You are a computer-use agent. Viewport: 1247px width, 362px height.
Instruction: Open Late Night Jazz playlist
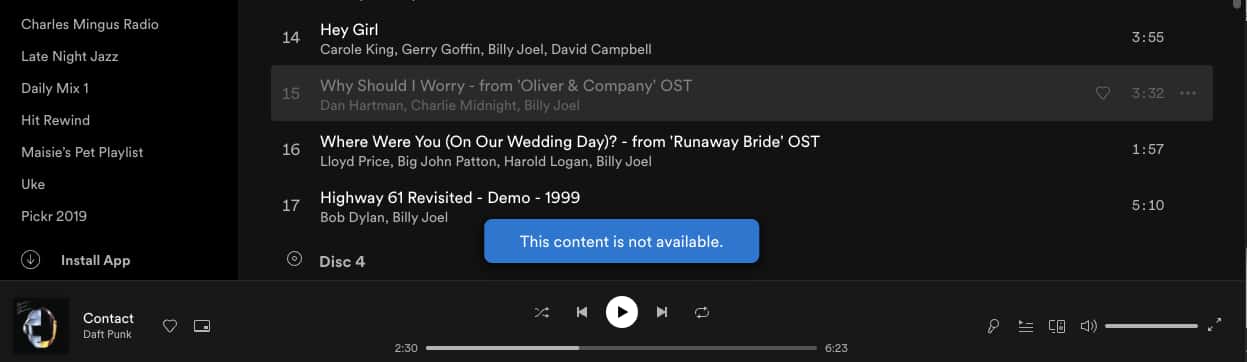tap(70, 56)
